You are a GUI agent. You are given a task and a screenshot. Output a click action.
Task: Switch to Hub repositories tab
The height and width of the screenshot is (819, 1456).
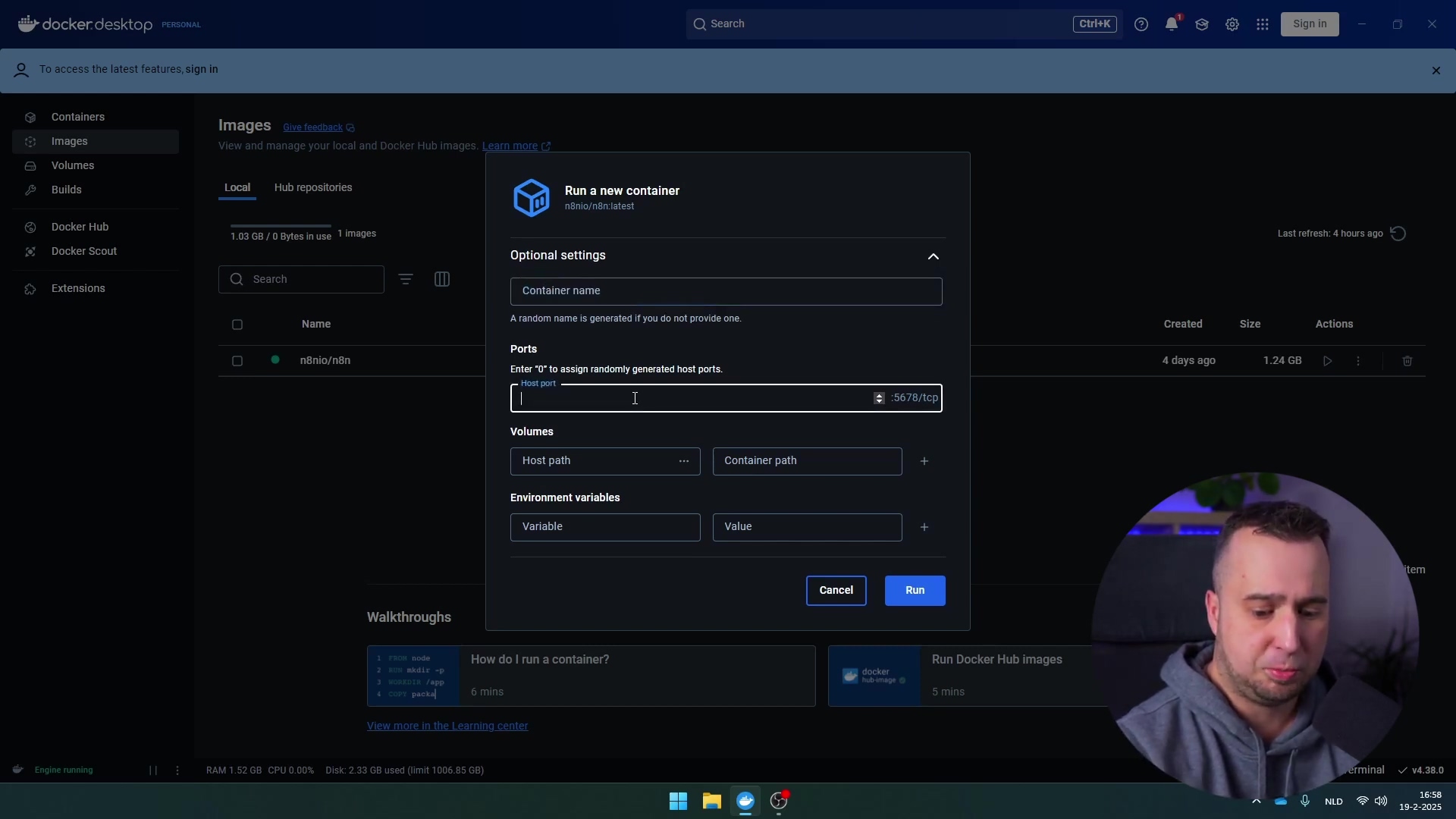[313, 188]
